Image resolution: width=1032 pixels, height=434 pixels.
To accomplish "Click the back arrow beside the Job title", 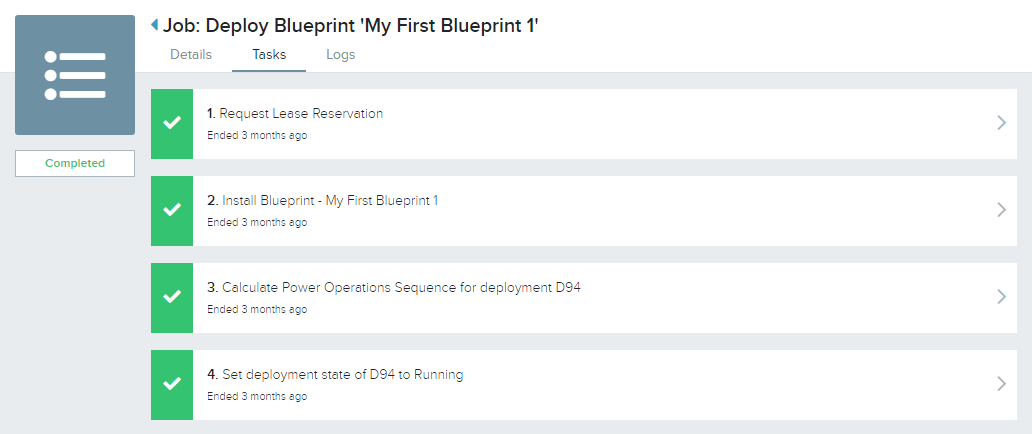I will [155, 25].
